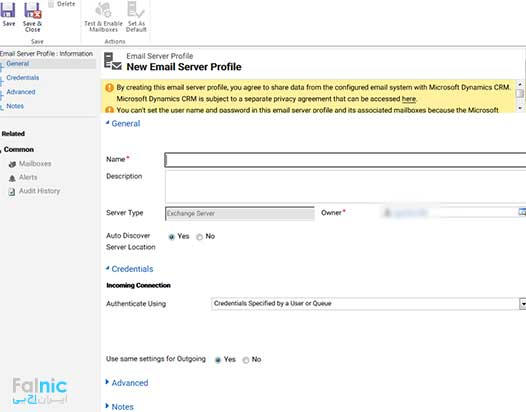Click the Email Server Profile header icon
Screen dimensions: 526x412
point(112,61)
